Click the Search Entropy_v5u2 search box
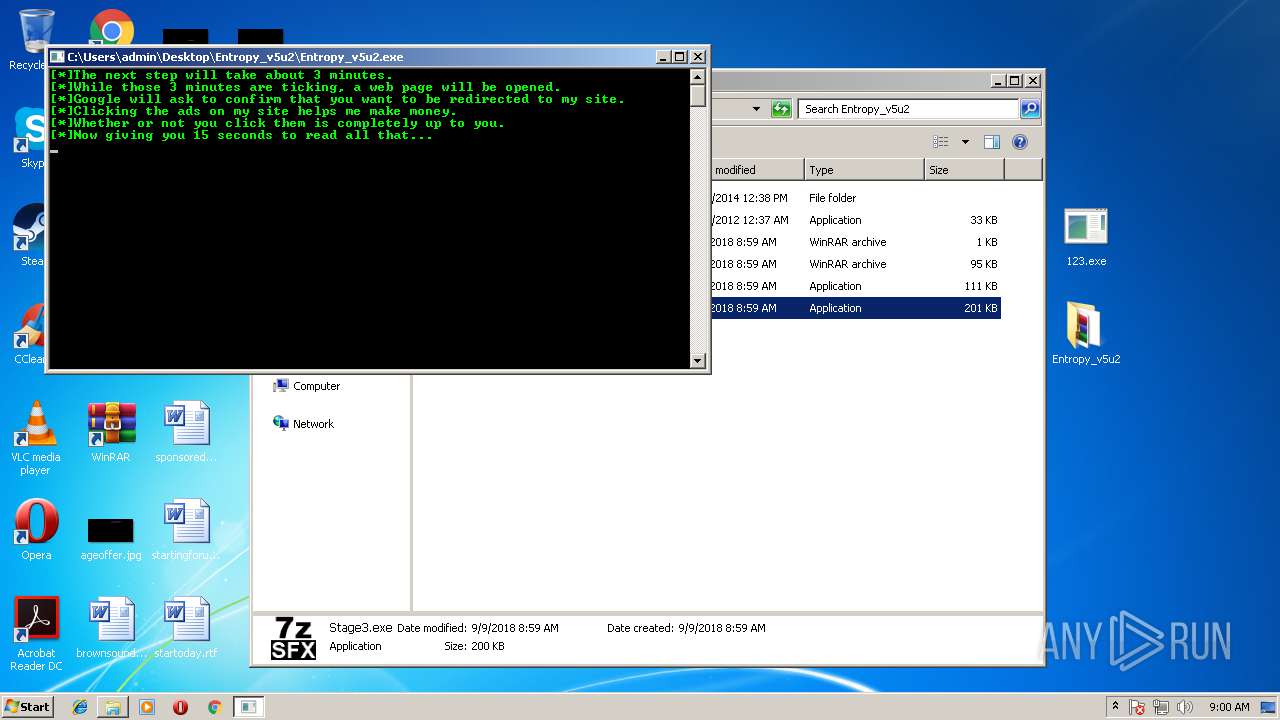 [x=908, y=109]
